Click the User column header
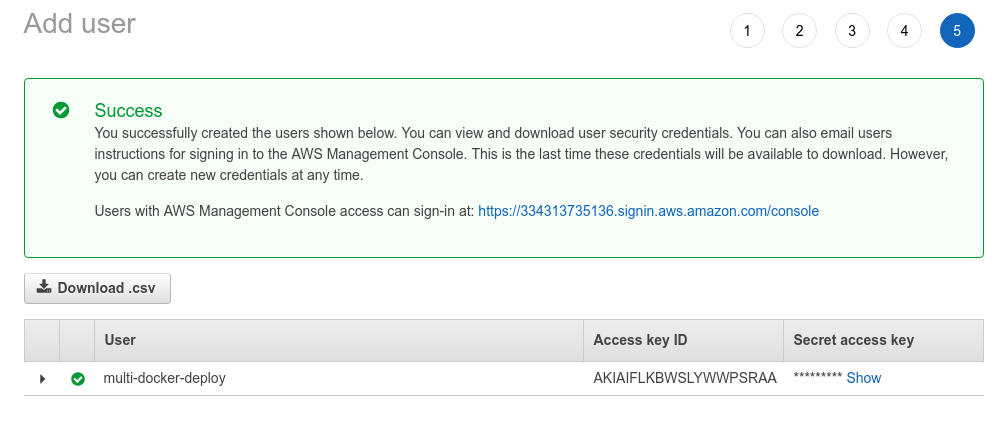The image size is (1007, 423). (x=120, y=340)
